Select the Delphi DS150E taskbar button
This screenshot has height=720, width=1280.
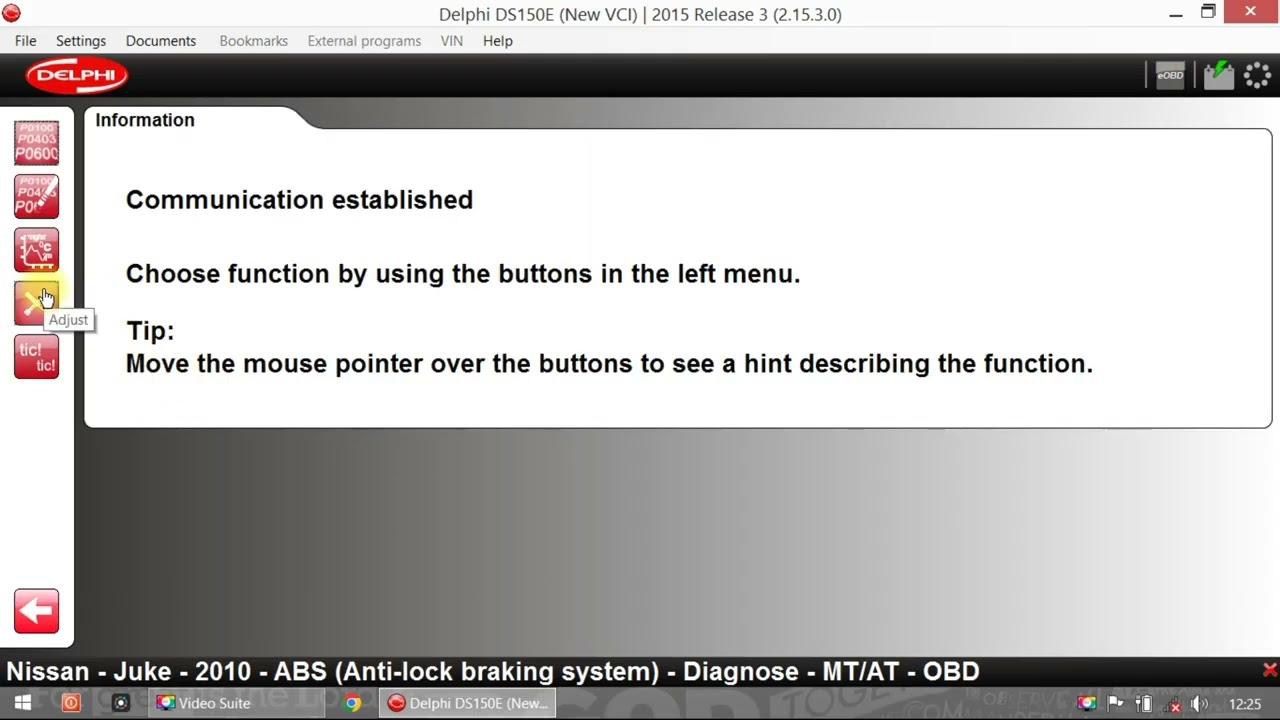(x=467, y=703)
